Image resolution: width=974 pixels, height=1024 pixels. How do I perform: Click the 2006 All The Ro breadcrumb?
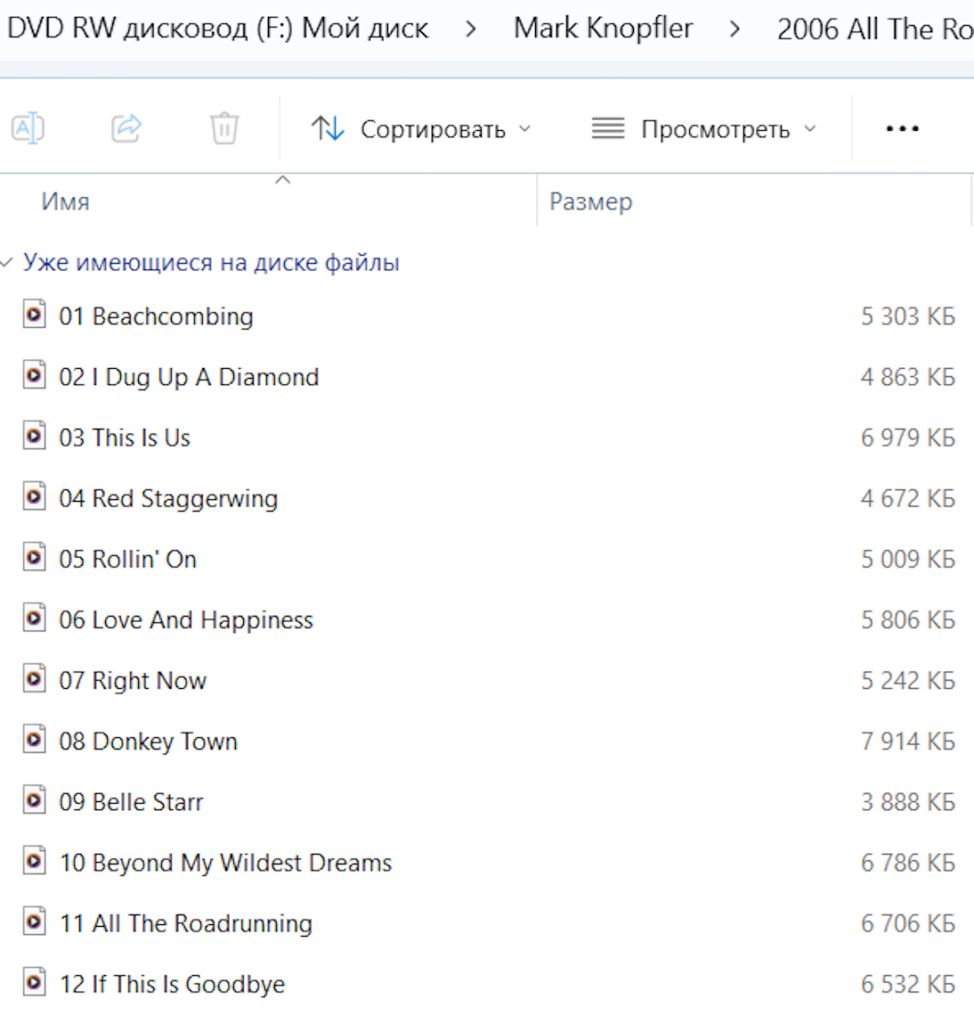[x=875, y=29]
